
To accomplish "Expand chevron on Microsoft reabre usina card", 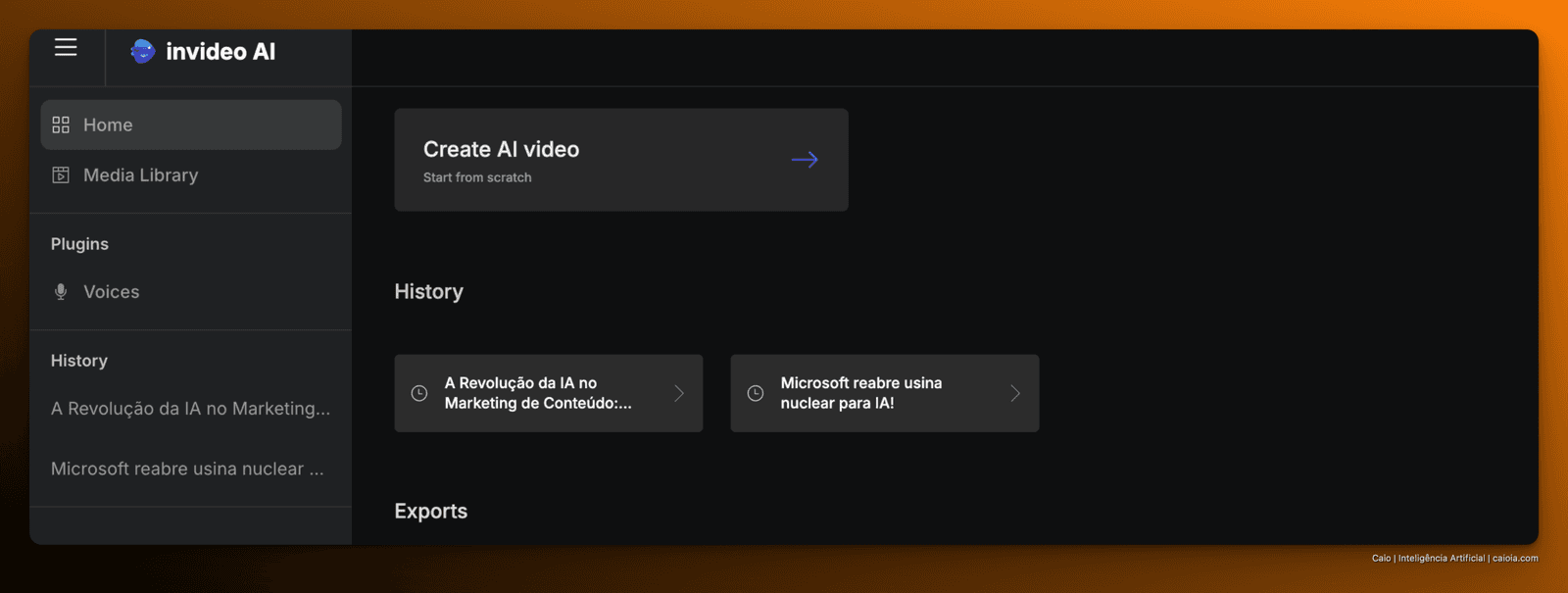I will tap(1015, 393).
